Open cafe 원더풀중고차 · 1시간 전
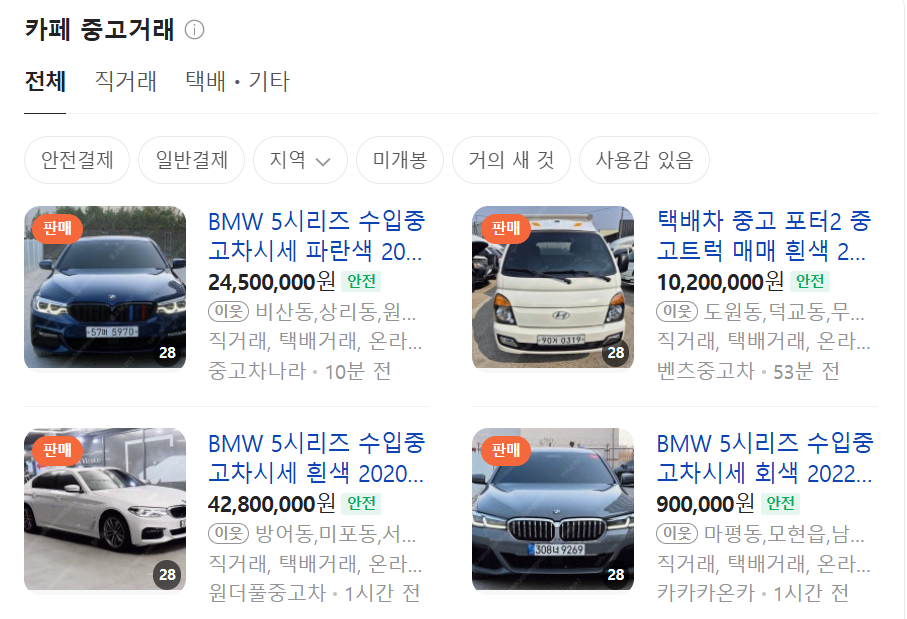Screen dimensions: 907x619 coord(314,593)
